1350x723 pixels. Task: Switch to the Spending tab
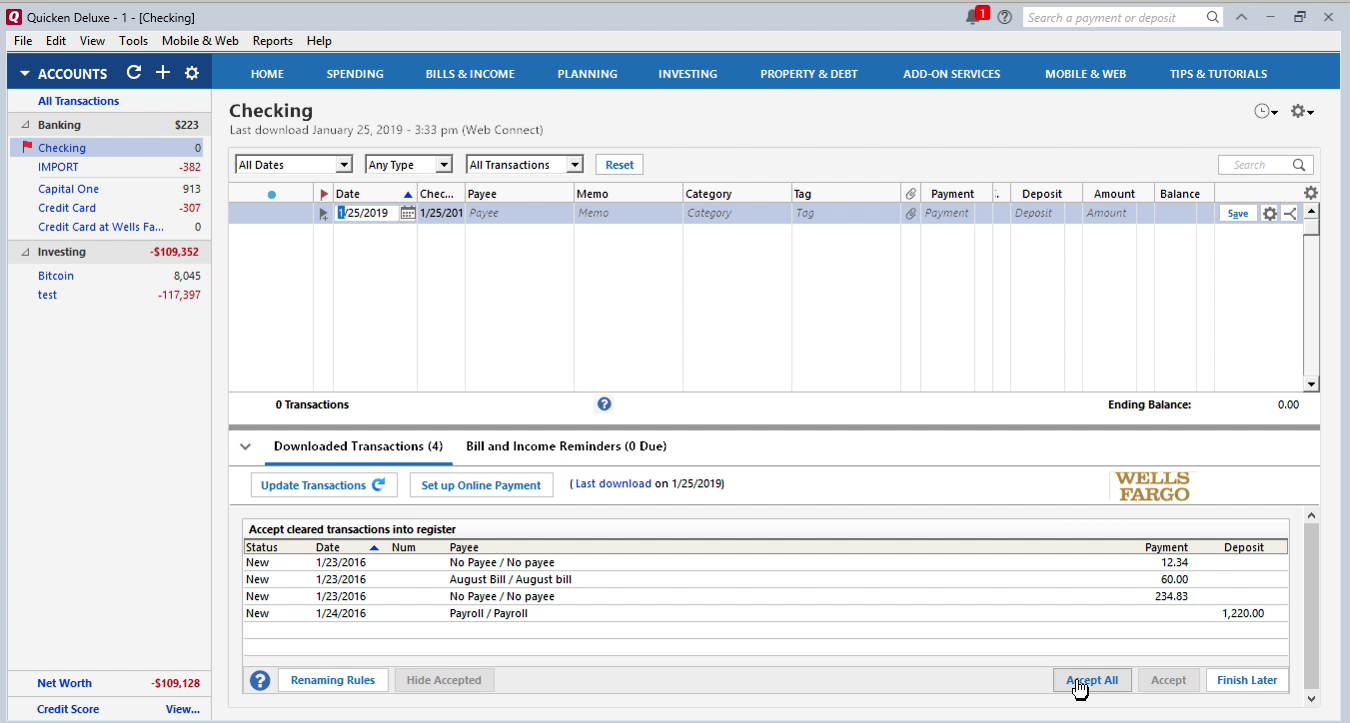coord(355,74)
